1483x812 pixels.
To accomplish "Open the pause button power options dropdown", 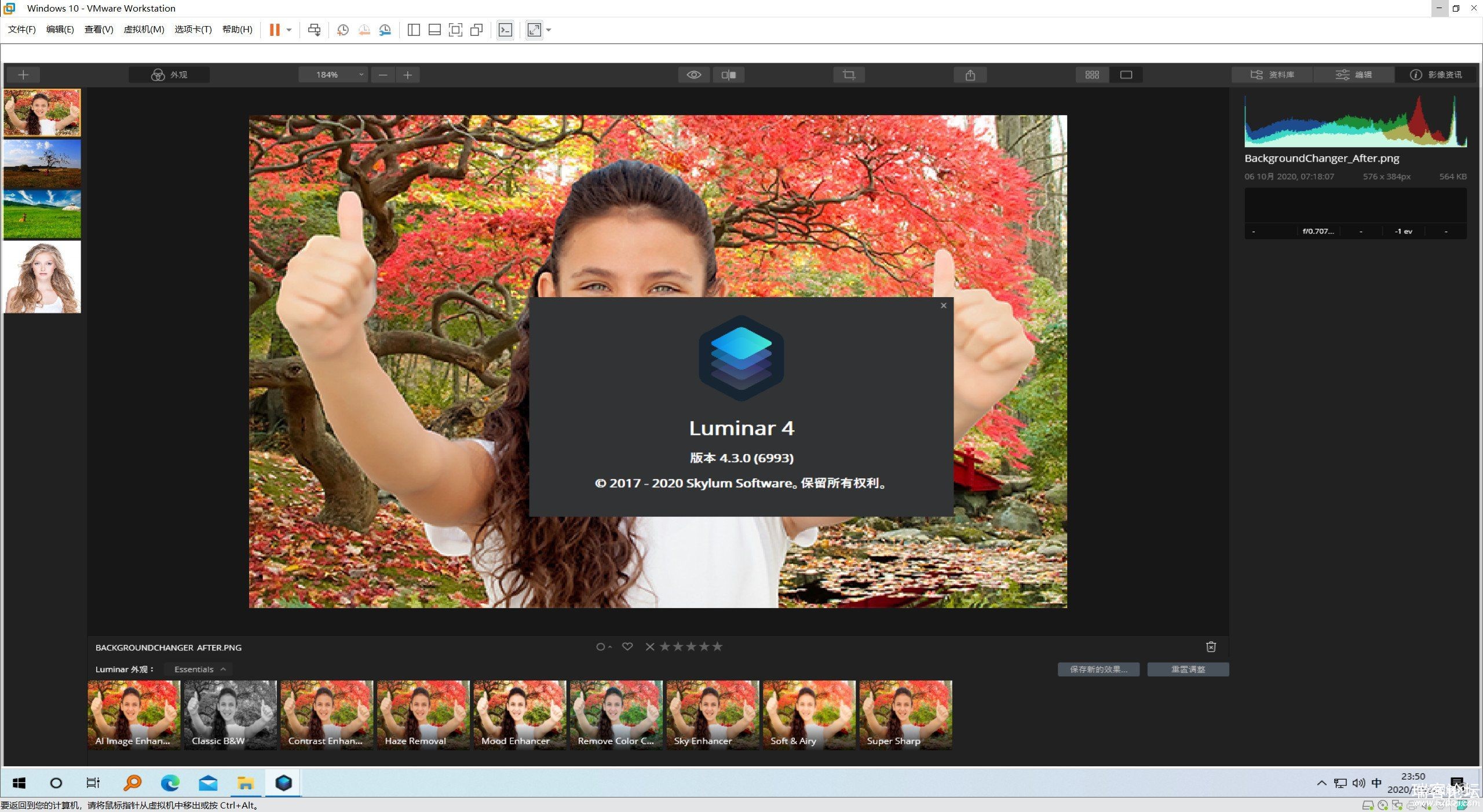I will click(289, 30).
